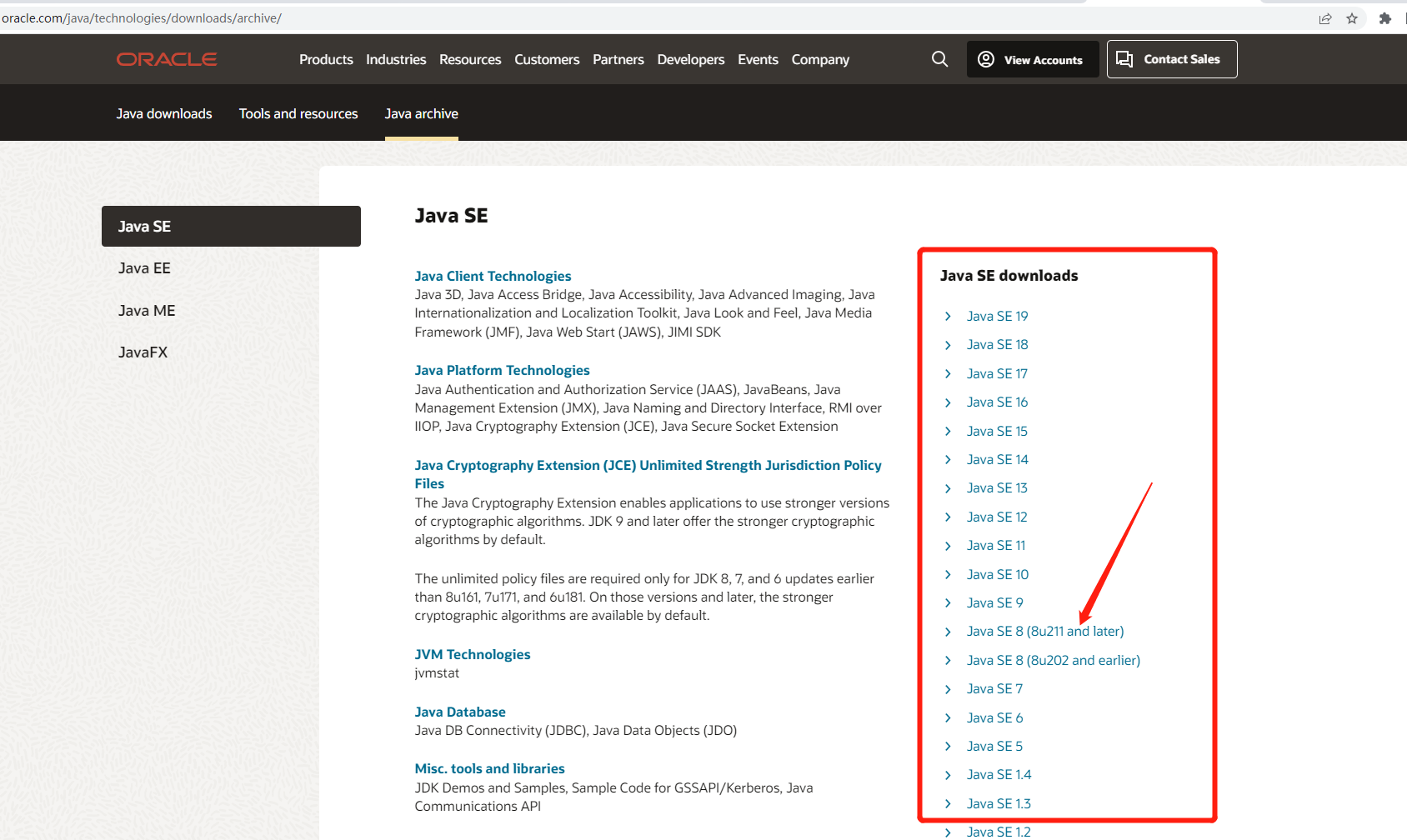Open Java SE 8 (8u211 and later) link
1407x840 pixels.
click(x=1045, y=632)
